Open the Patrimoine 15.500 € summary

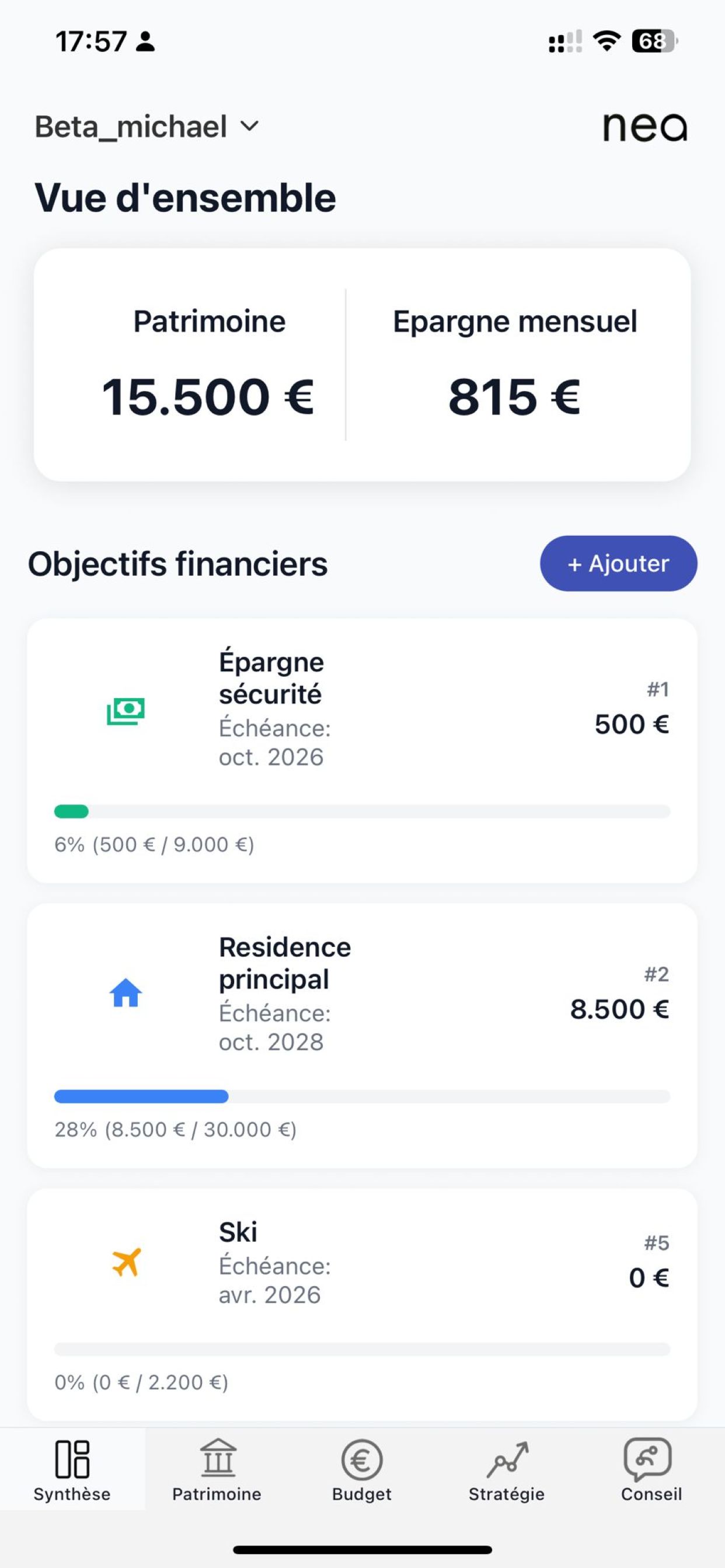[x=208, y=365]
